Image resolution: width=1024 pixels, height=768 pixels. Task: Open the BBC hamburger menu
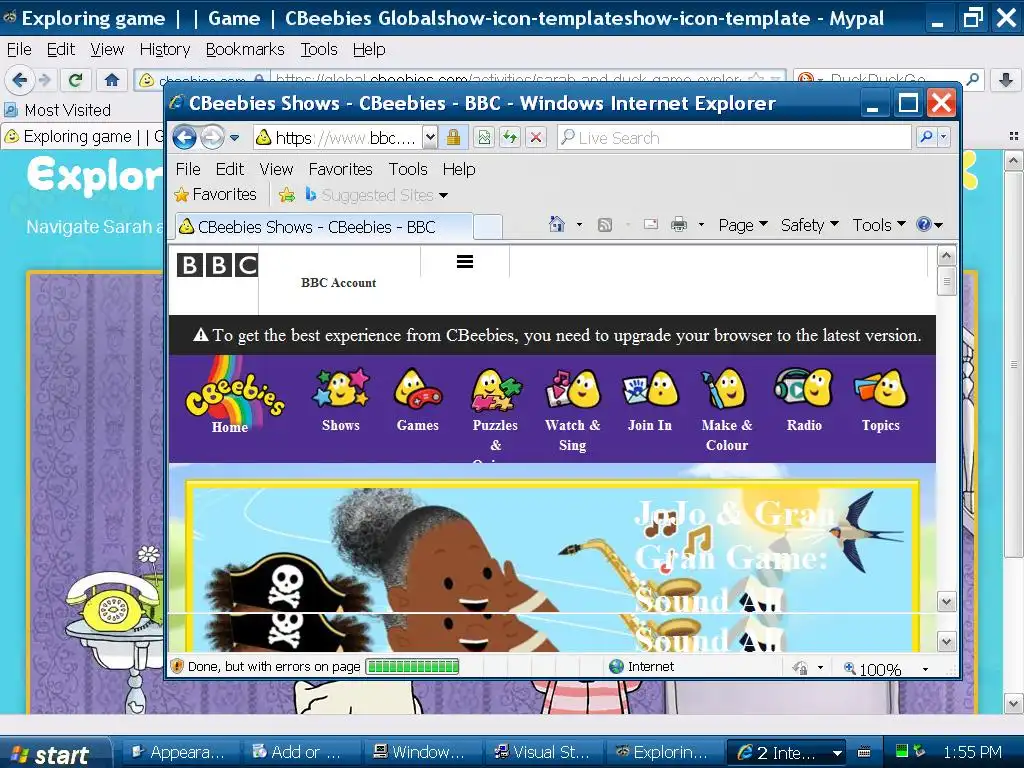point(465,262)
